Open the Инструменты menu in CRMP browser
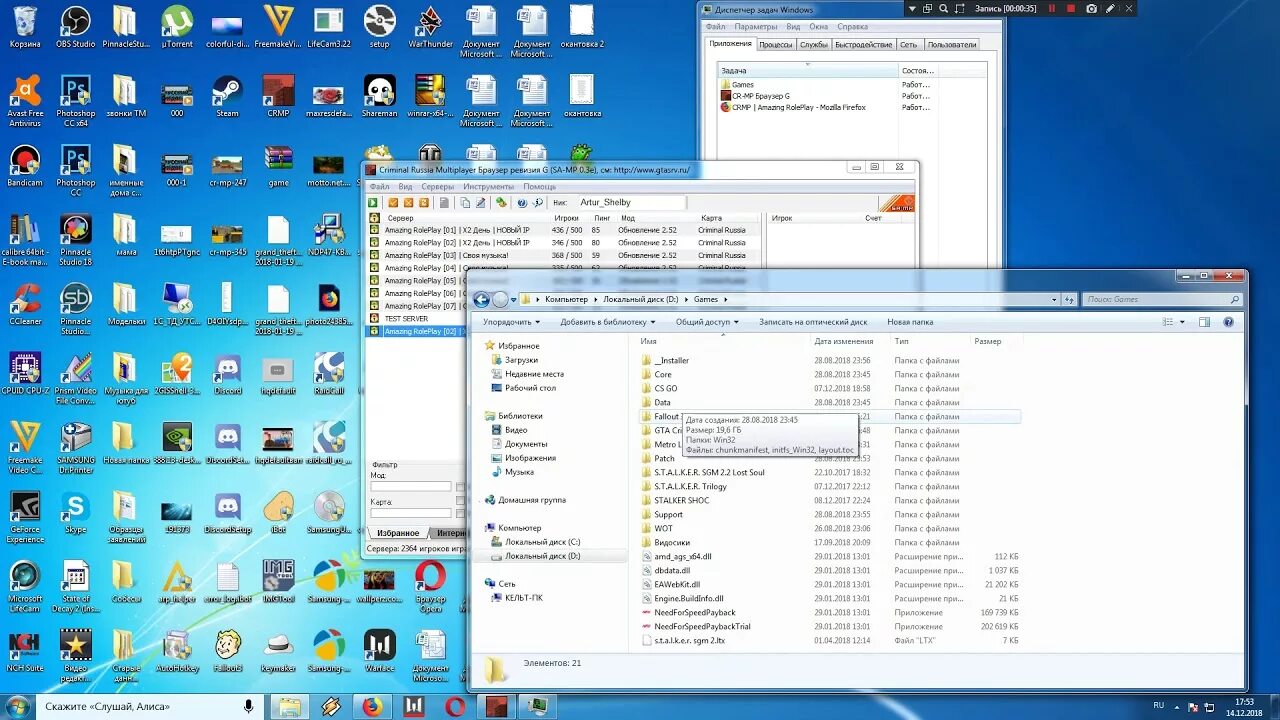1280x720 pixels. click(489, 187)
